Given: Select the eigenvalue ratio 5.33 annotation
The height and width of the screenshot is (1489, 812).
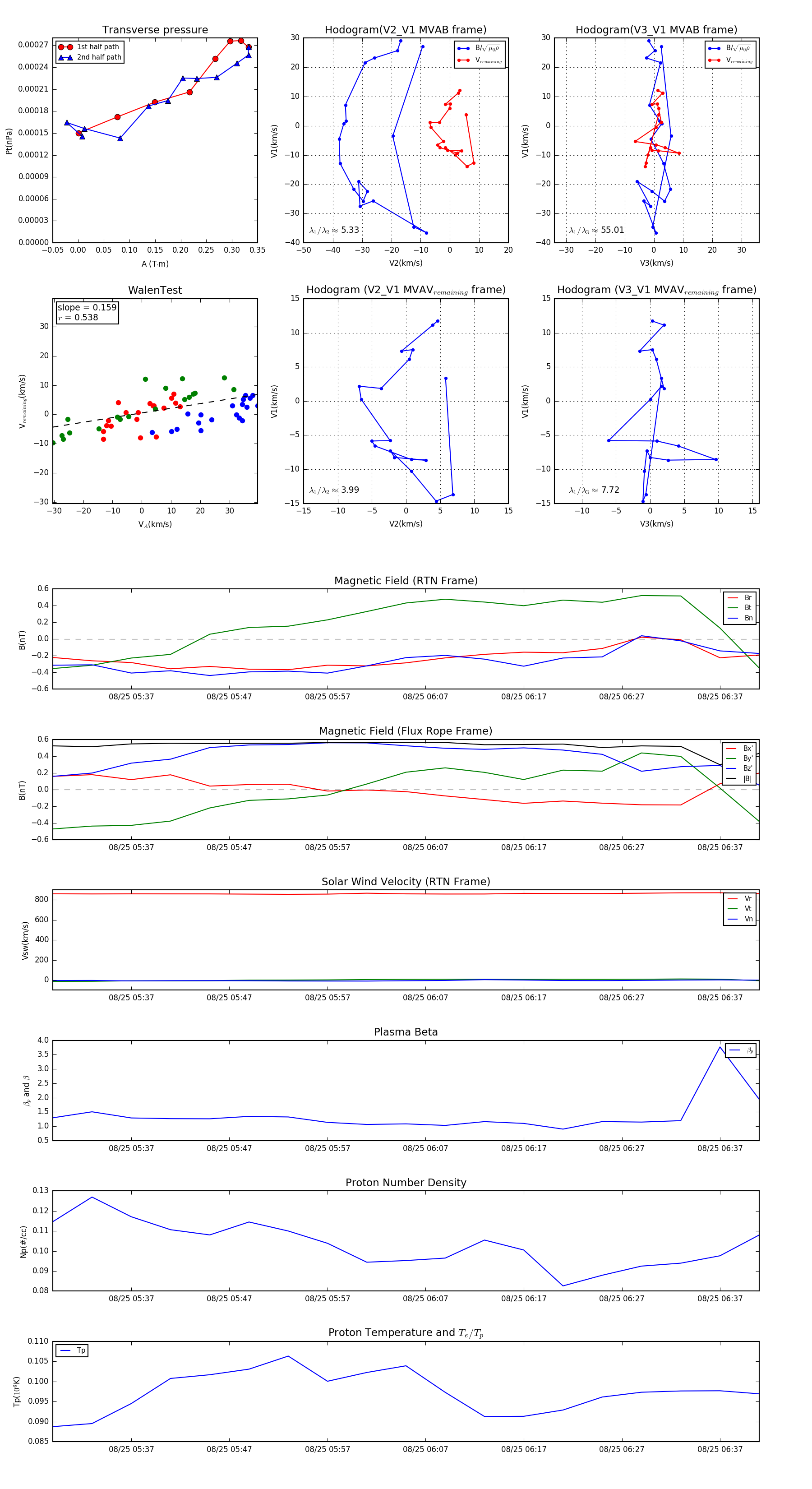Looking at the screenshot, I should coord(334,230).
